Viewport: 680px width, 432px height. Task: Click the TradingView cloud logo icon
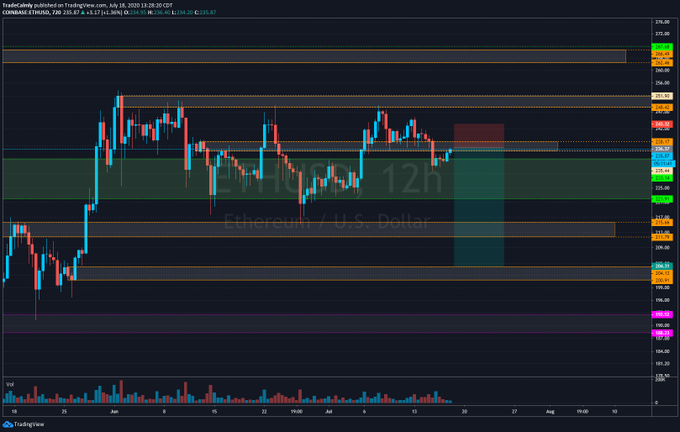pos(8,424)
